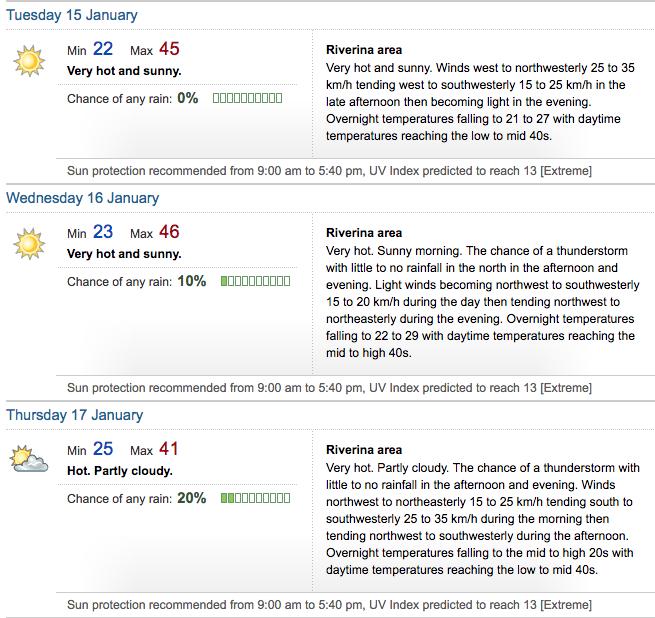Image resolution: width=655 pixels, height=618 pixels.
Task: Select Thursday's max temperature 41
Action: [x=169, y=449]
